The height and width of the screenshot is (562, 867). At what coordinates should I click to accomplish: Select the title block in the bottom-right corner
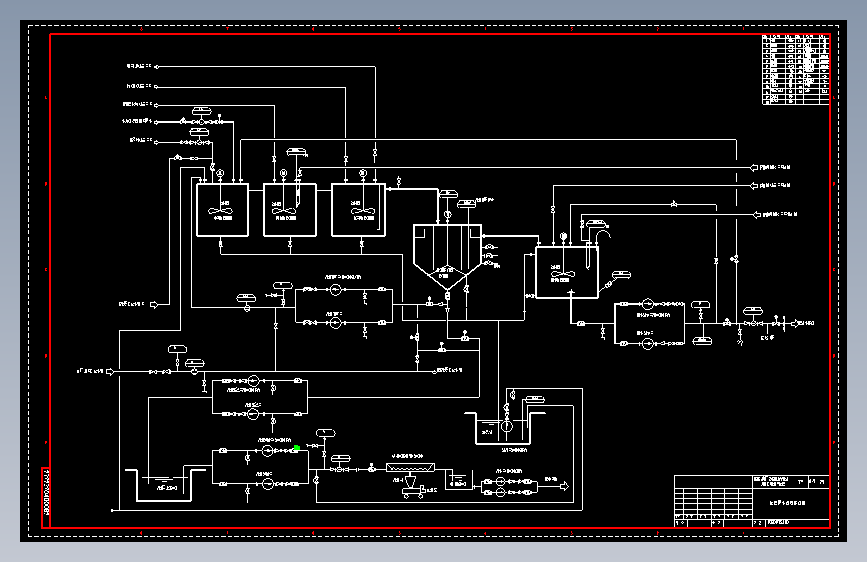click(752, 501)
